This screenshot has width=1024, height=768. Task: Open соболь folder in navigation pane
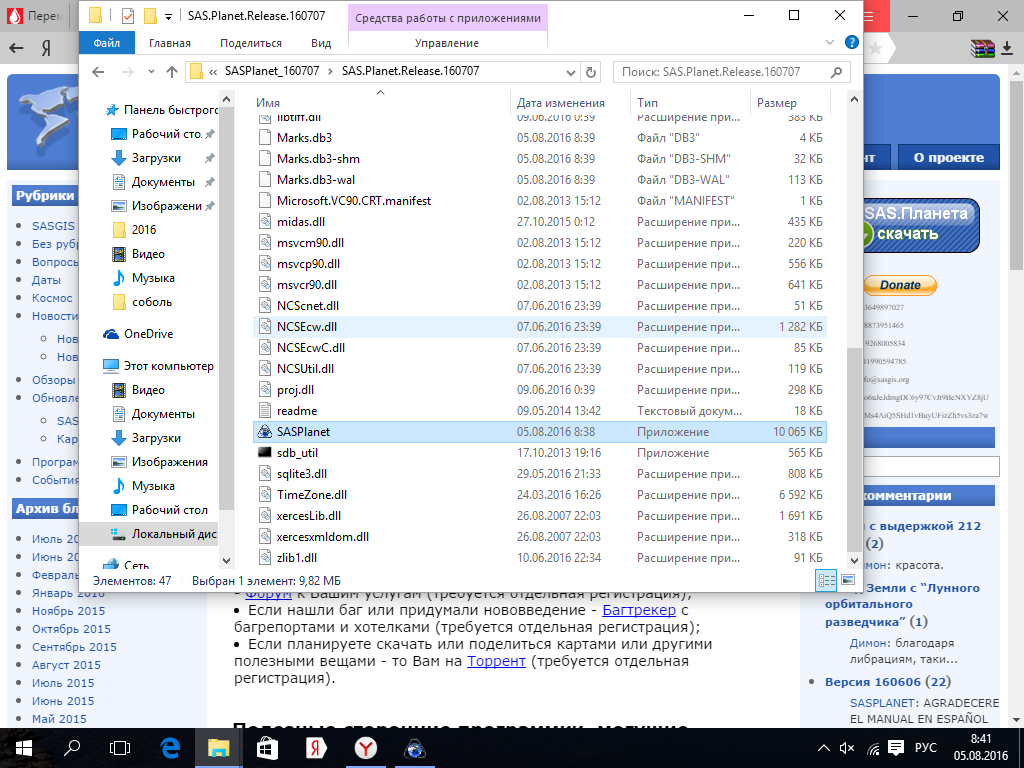(x=152, y=302)
